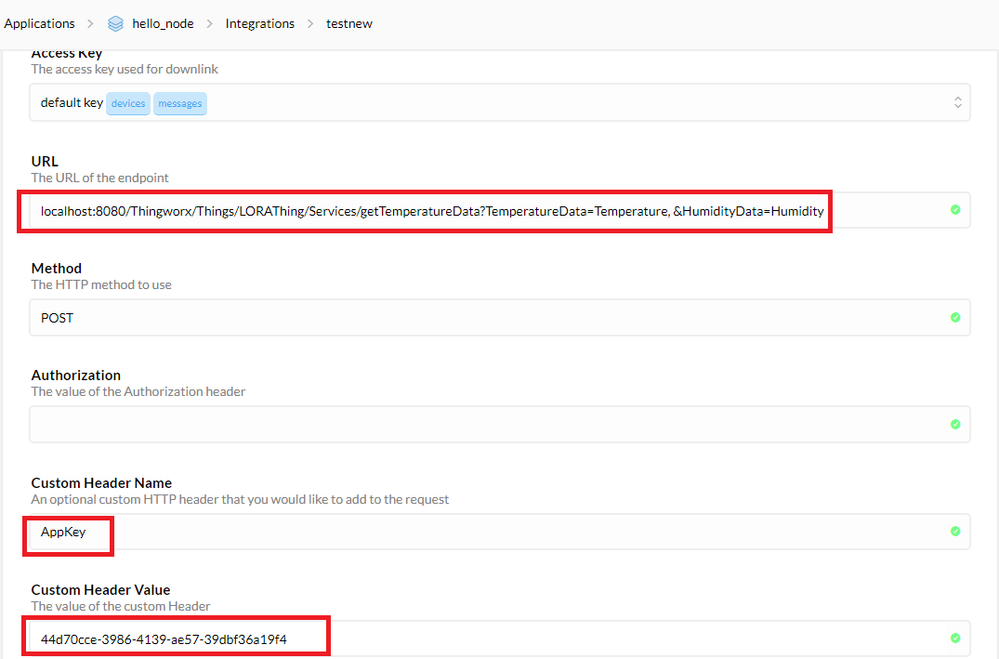Click the 'messages' tag on default key
The width and height of the screenshot is (999, 659).
(x=180, y=103)
